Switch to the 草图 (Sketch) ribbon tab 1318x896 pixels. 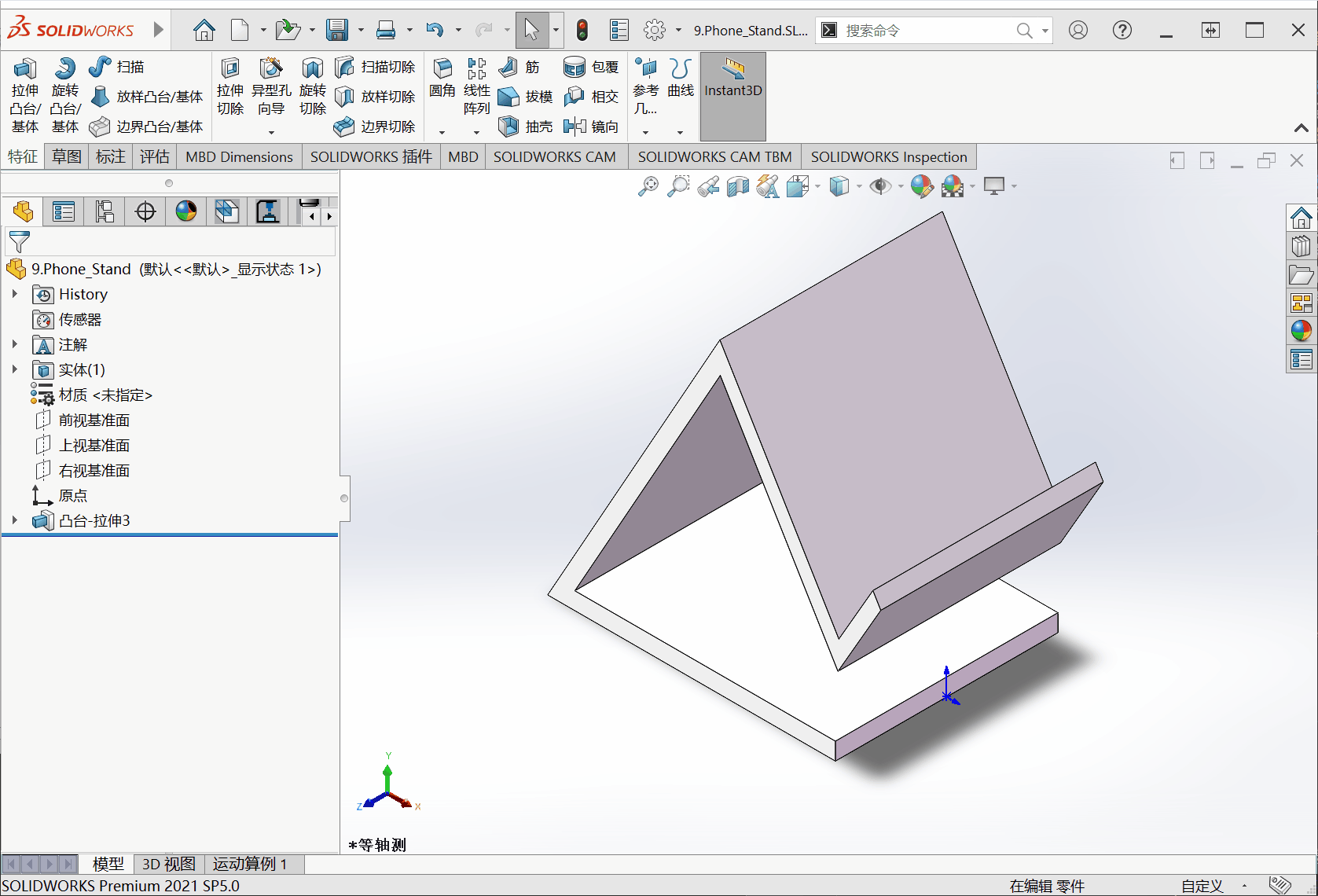[x=67, y=156]
